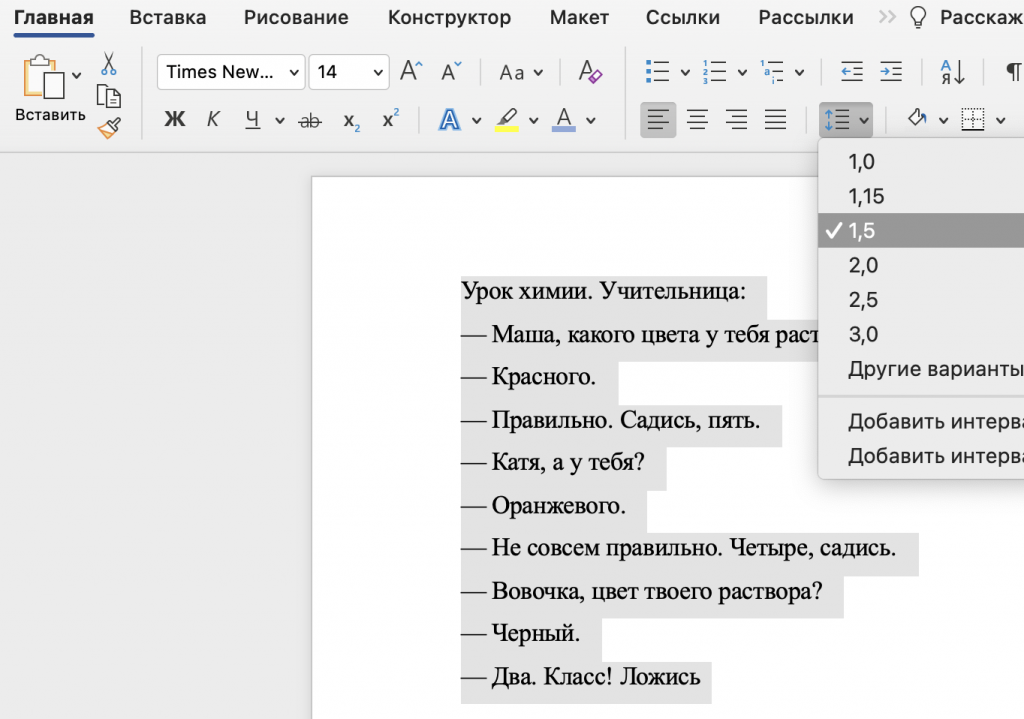Sort text with the А-Я sort icon
The image size is (1024, 719).
click(x=952, y=72)
